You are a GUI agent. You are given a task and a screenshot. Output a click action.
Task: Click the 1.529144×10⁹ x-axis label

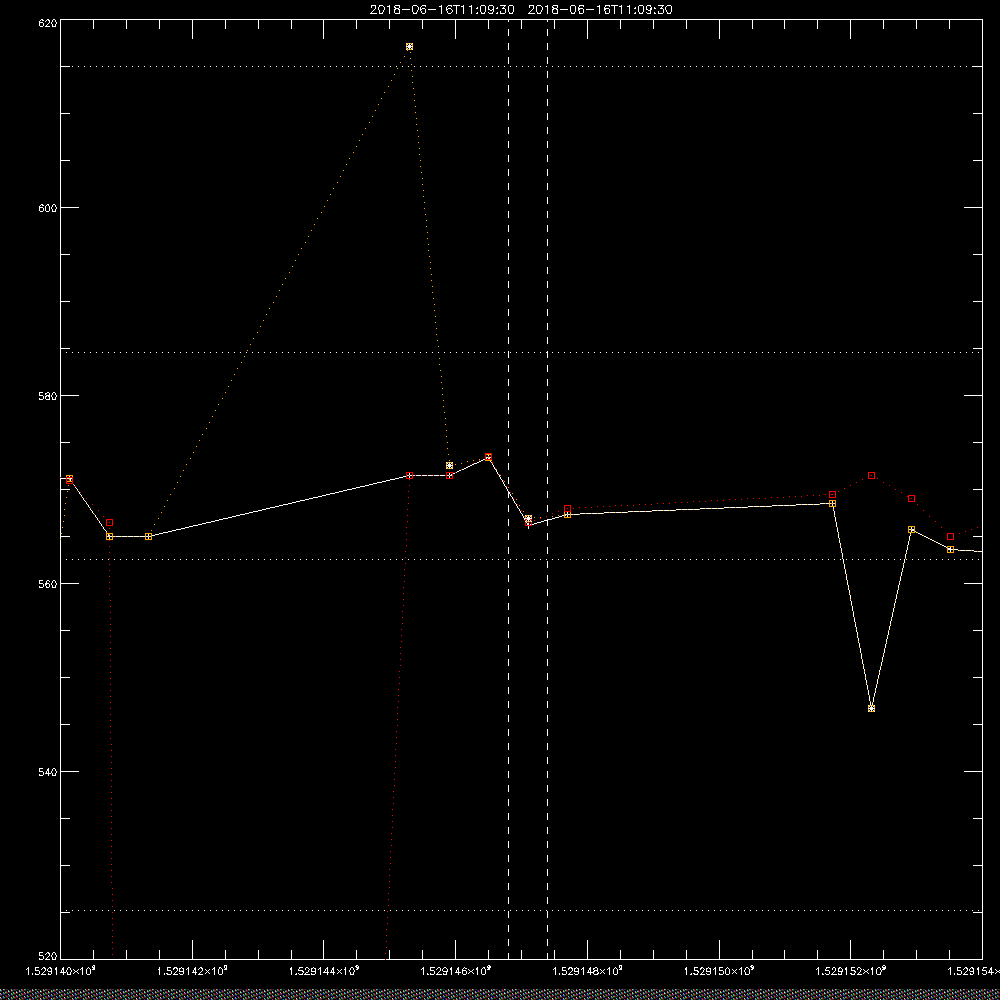click(x=324, y=971)
